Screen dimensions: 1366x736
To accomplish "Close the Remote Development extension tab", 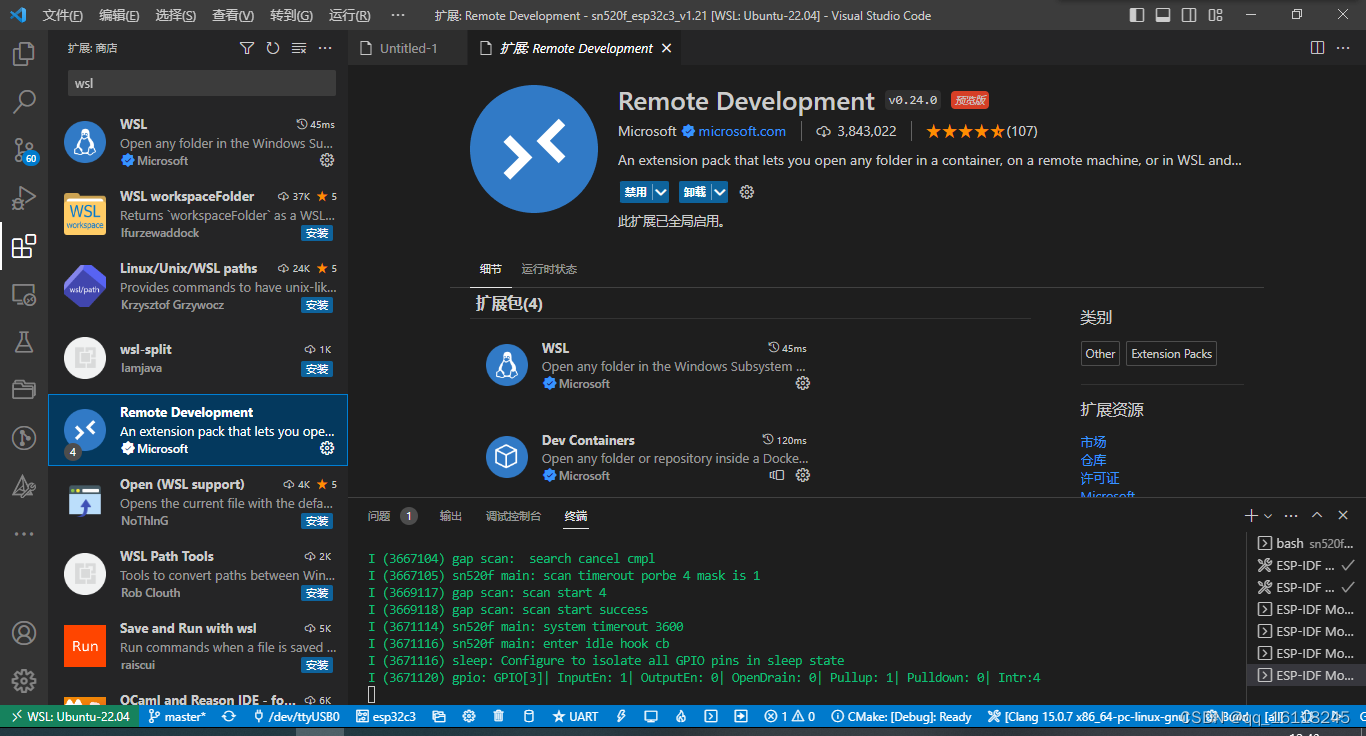I will [667, 48].
